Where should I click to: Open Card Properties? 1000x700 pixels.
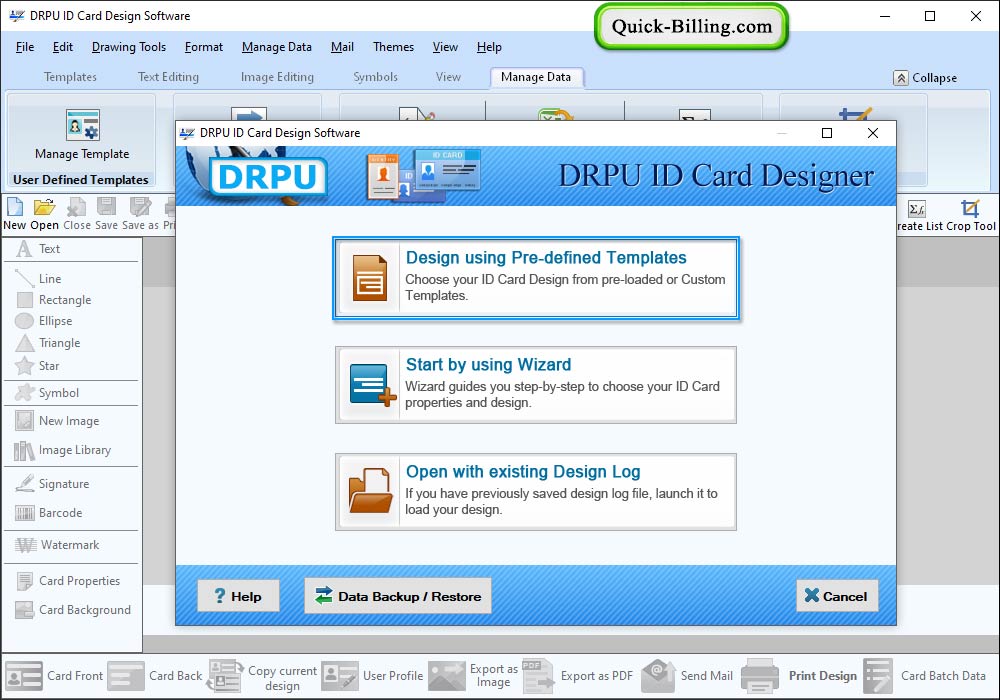tap(68, 581)
